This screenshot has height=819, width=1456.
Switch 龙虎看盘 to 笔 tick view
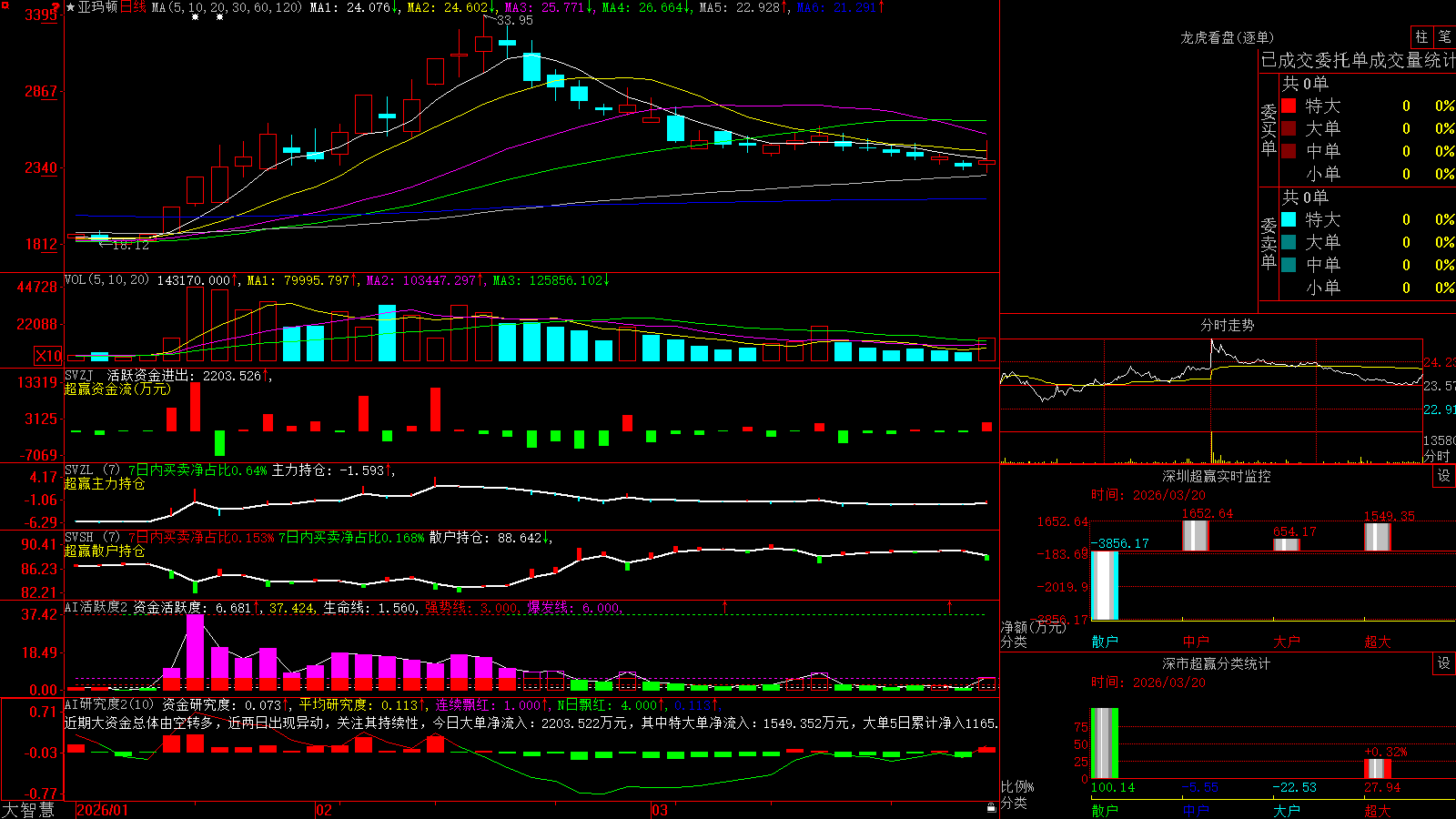[x=1444, y=36]
